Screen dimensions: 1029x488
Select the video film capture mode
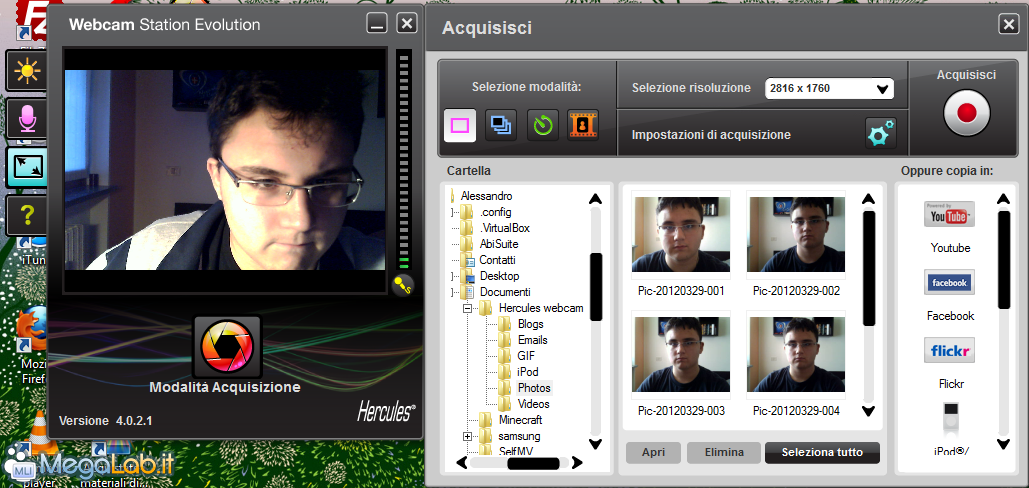[583, 126]
